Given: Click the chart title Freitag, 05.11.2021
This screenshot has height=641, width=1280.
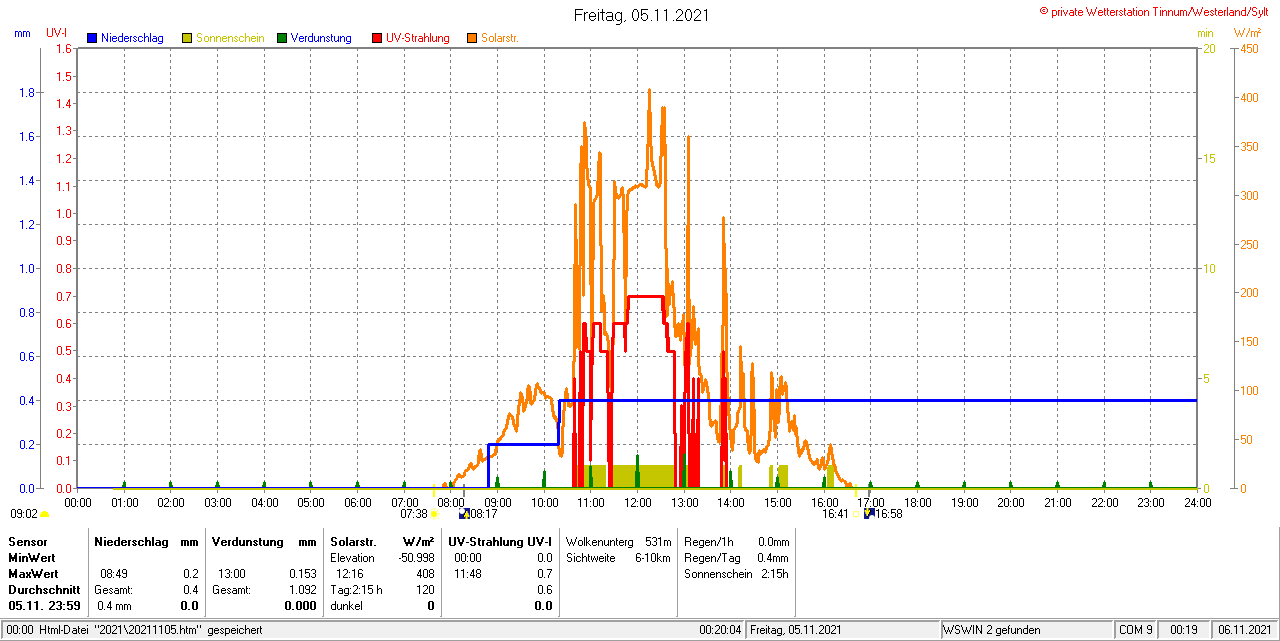Looking at the screenshot, I should pos(644,16).
